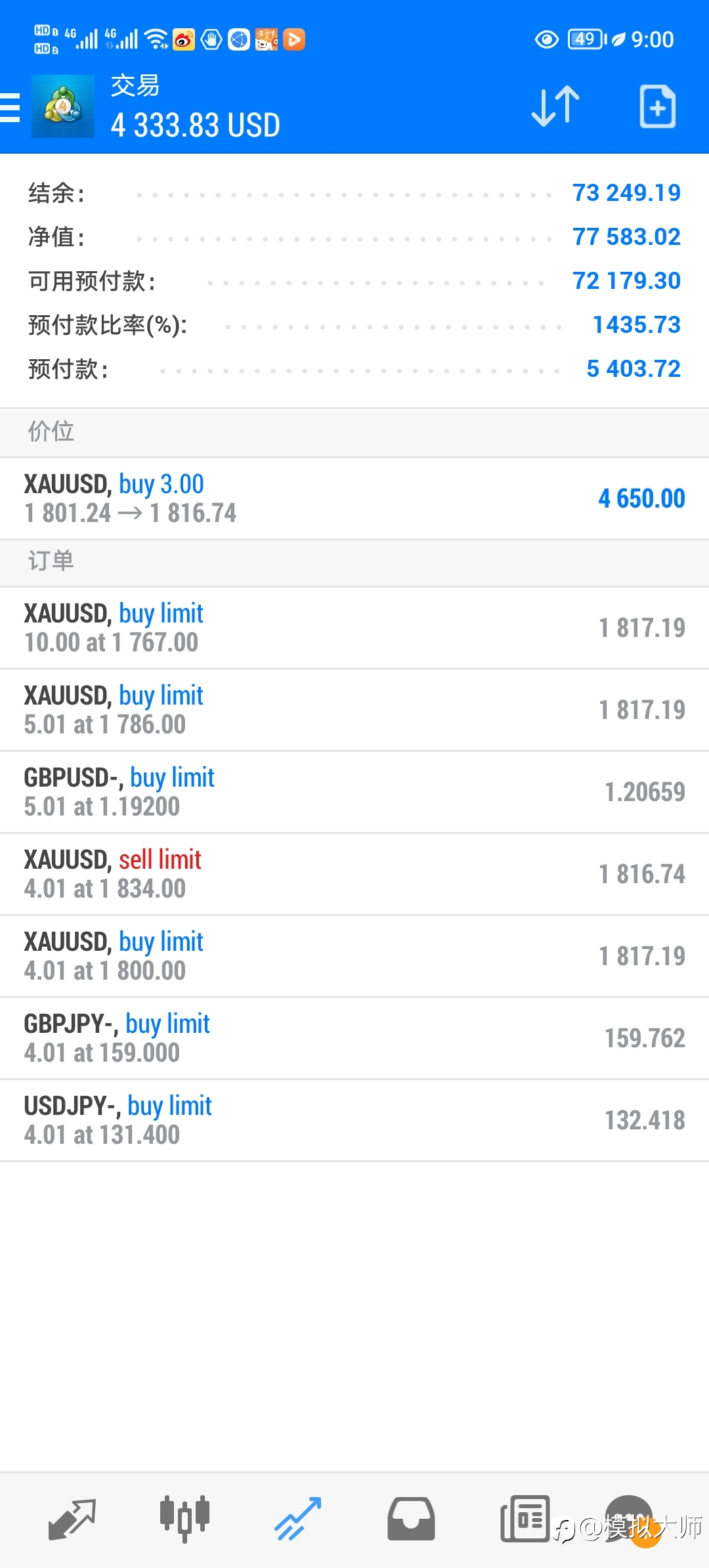The height and width of the screenshot is (1568, 709).
Task: Tap the 4 333.83 USD total profit
Action: click(196, 125)
